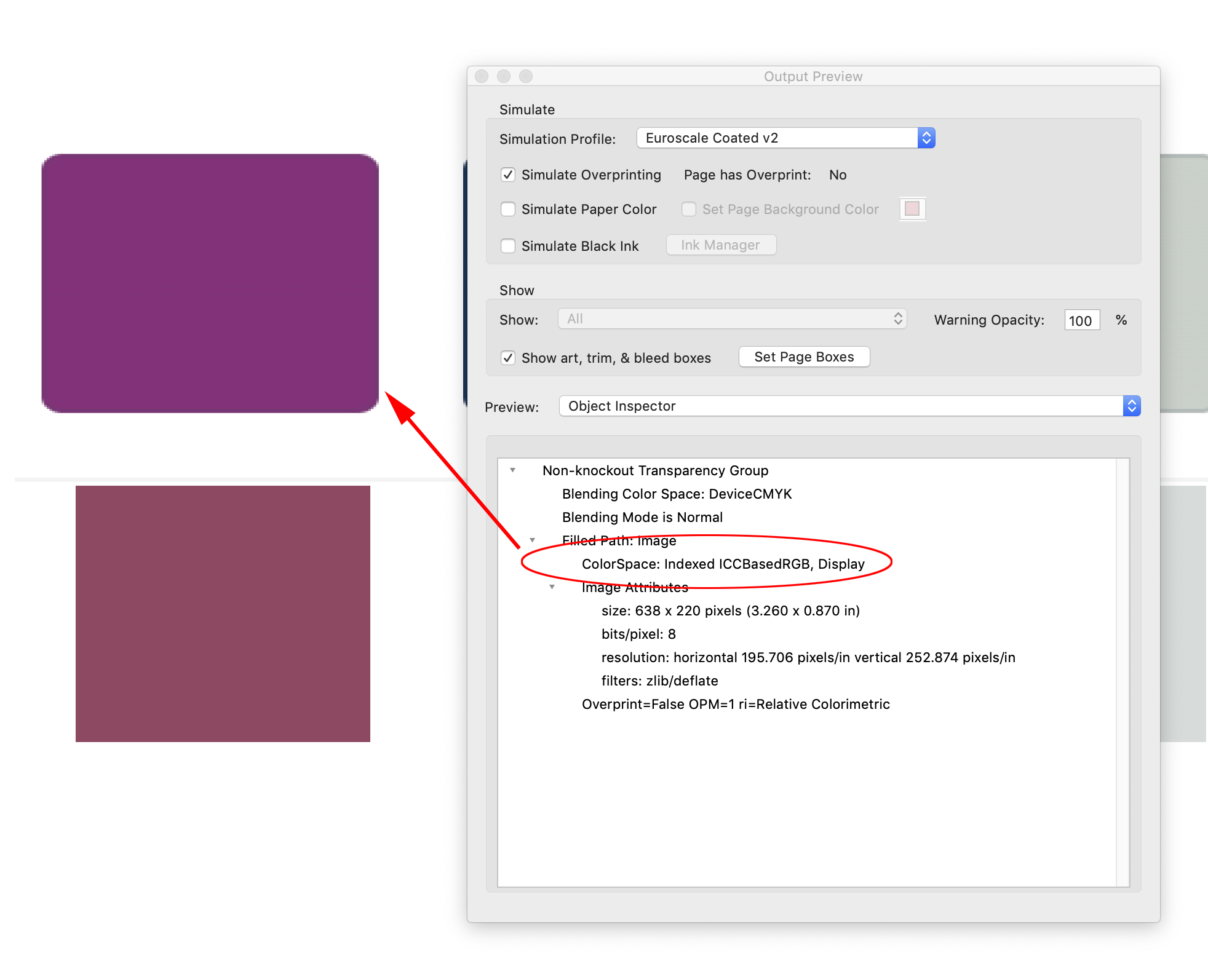Select the Blending Color Space: DeviceCMYK entry
The image size is (1208, 980).
(677, 493)
